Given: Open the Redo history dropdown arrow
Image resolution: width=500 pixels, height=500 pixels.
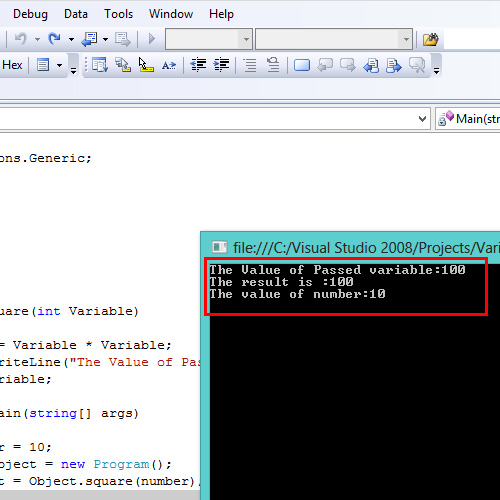Looking at the screenshot, I should point(71,39).
